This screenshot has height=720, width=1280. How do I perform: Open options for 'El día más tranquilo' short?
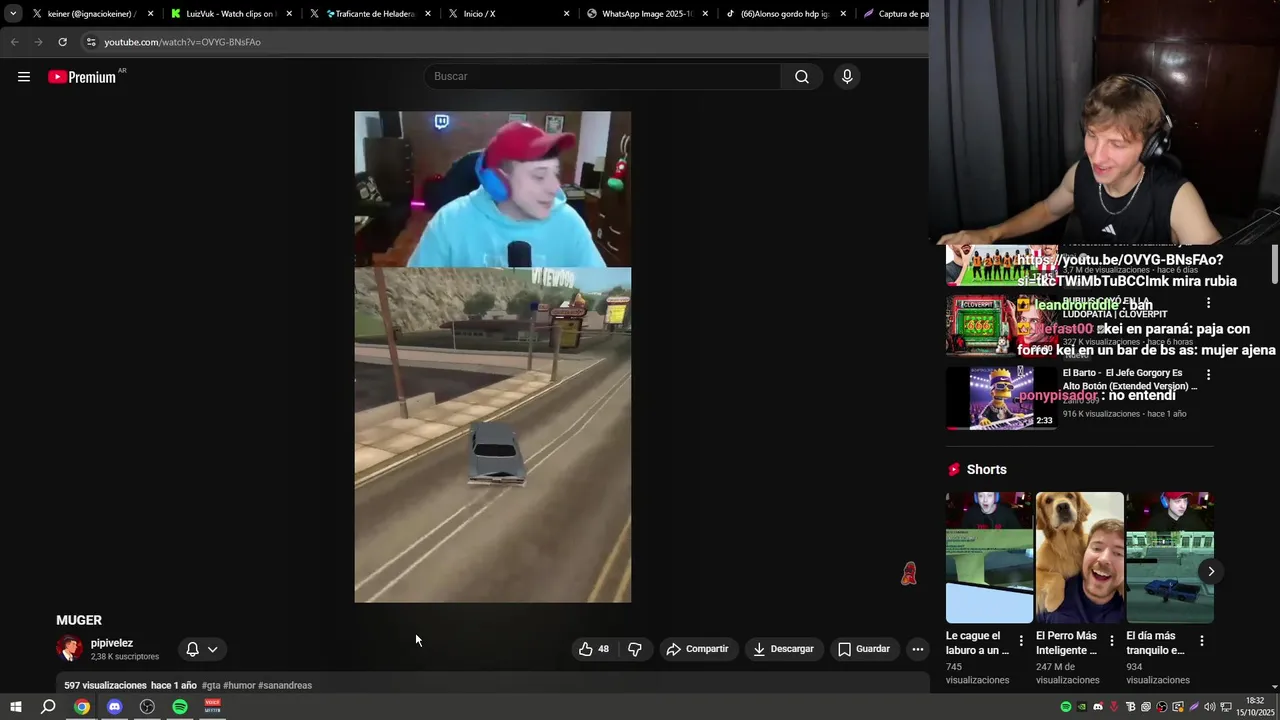pyautogui.click(x=1201, y=641)
